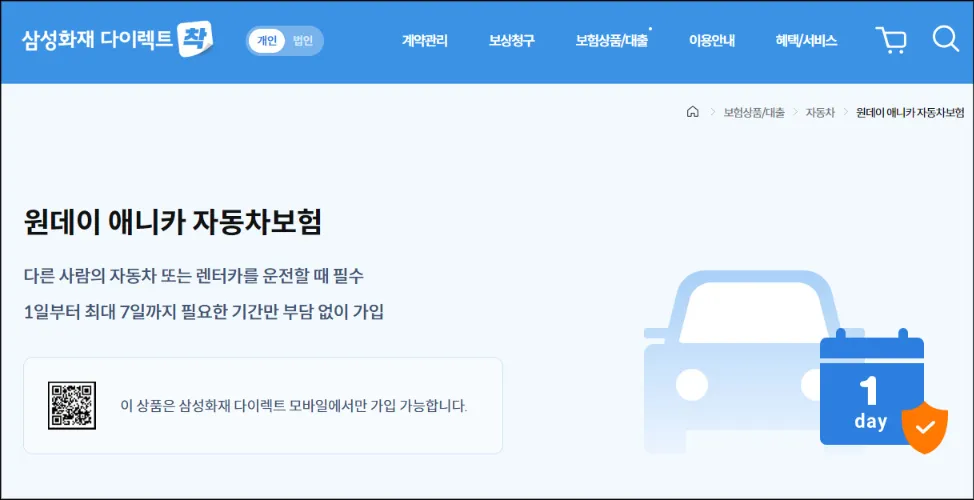The width and height of the screenshot is (974, 500).
Task: Click 자동차 breadcrumb link
Action: tap(821, 113)
